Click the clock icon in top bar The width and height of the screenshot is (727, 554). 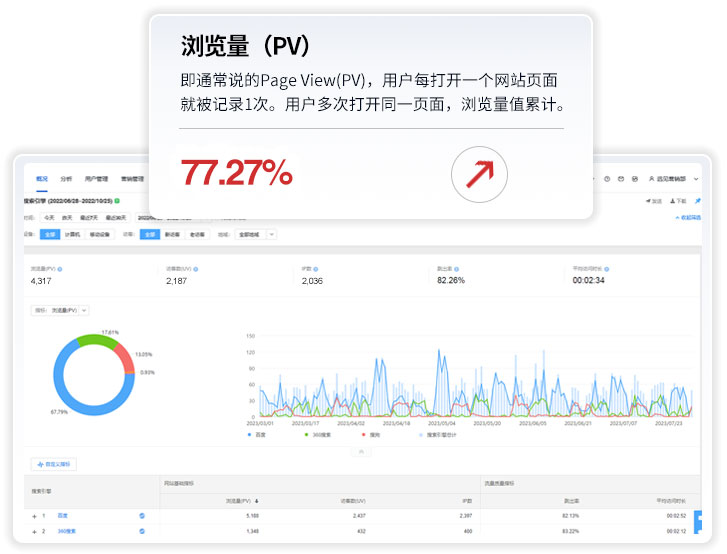pyautogui.click(x=607, y=179)
